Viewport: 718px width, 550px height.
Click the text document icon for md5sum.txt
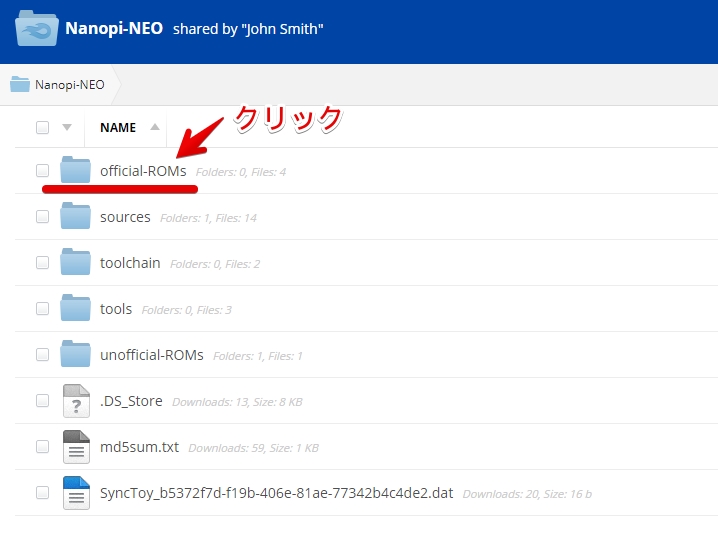76,447
